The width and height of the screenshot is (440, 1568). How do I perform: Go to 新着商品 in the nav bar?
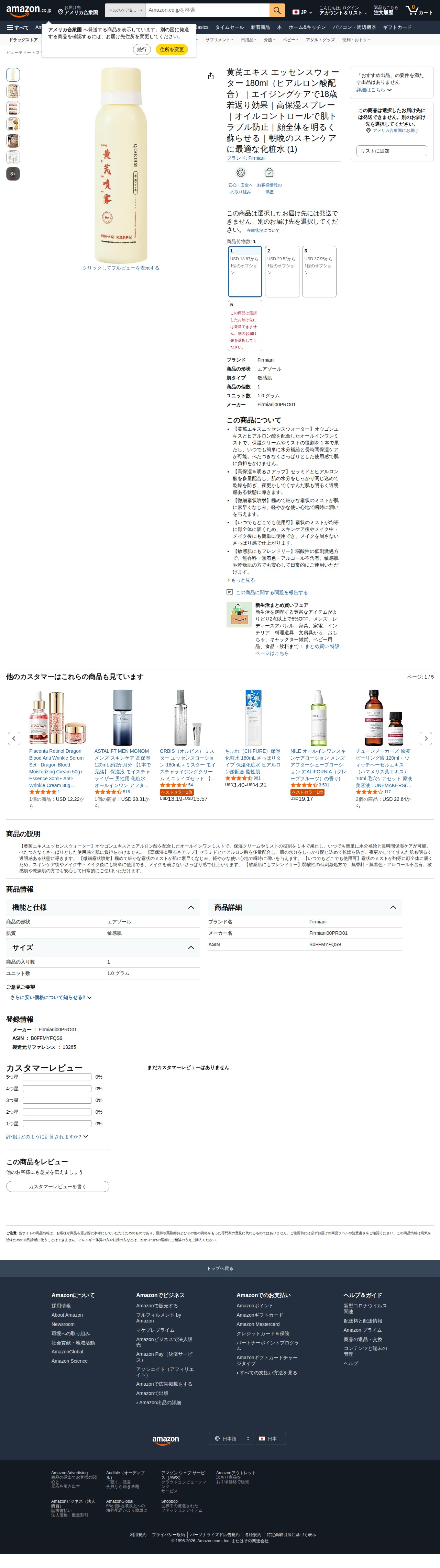pos(260,27)
